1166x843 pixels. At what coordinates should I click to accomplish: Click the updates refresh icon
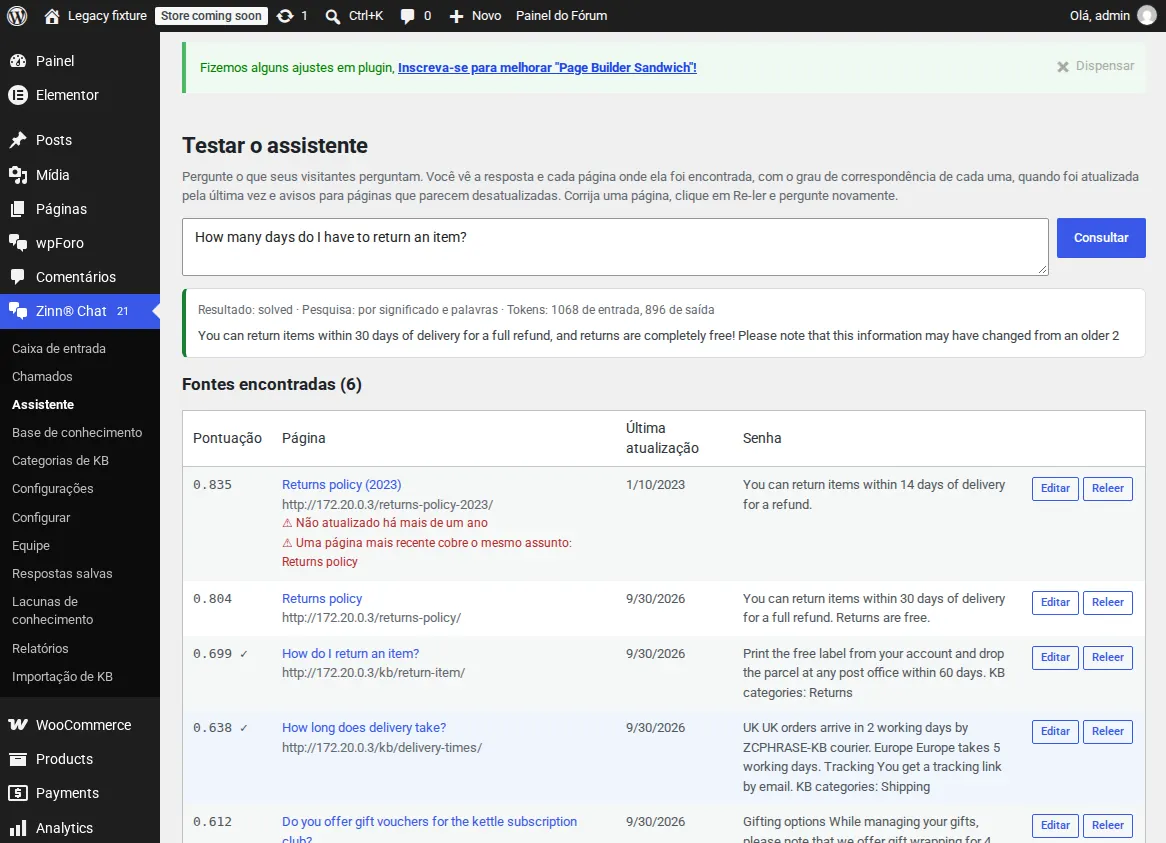click(x=285, y=16)
